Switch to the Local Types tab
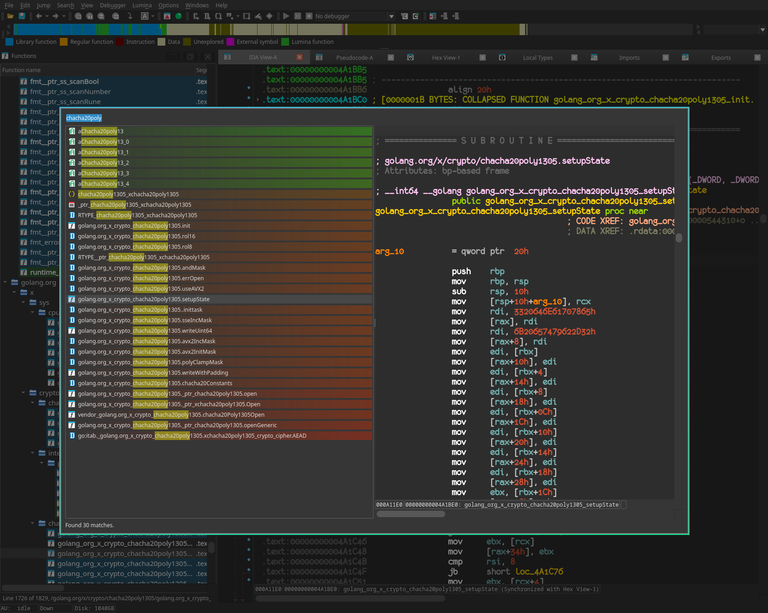The height and width of the screenshot is (613, 768). pyautogui.click(x=537, y=58)
